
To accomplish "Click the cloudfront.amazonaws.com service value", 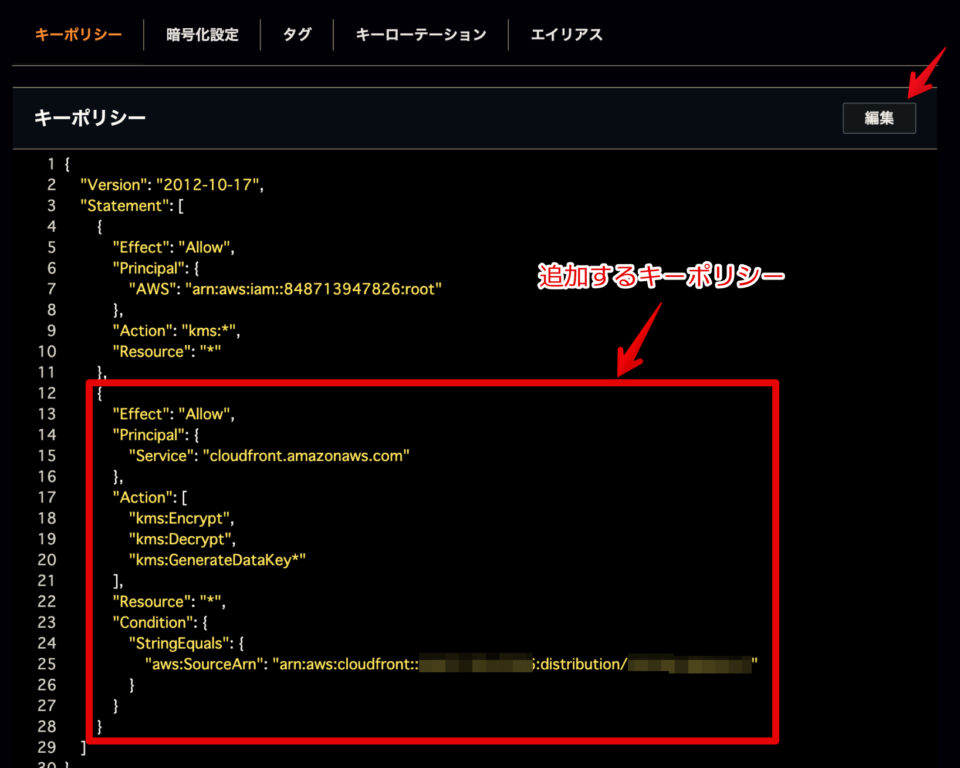I will pos(306,455).
